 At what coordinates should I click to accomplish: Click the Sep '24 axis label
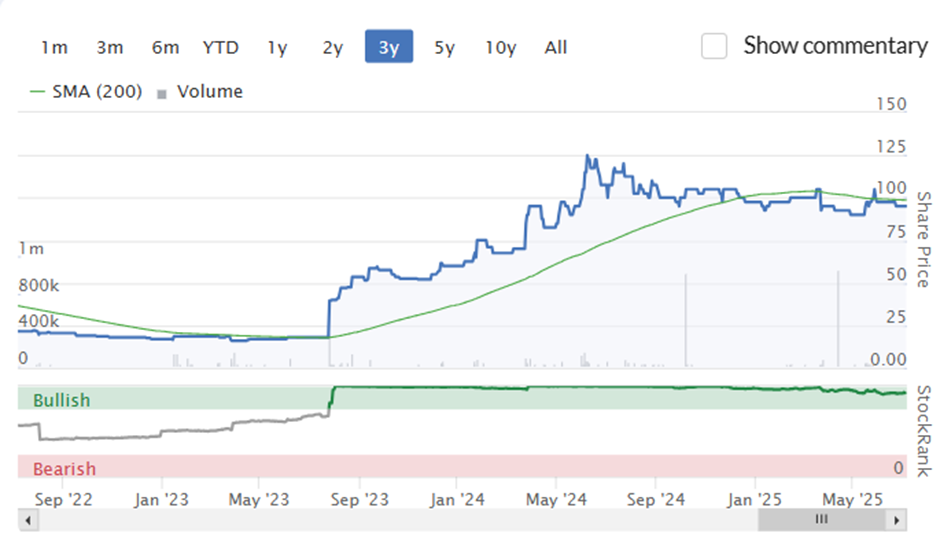click(x=655, y=500)
